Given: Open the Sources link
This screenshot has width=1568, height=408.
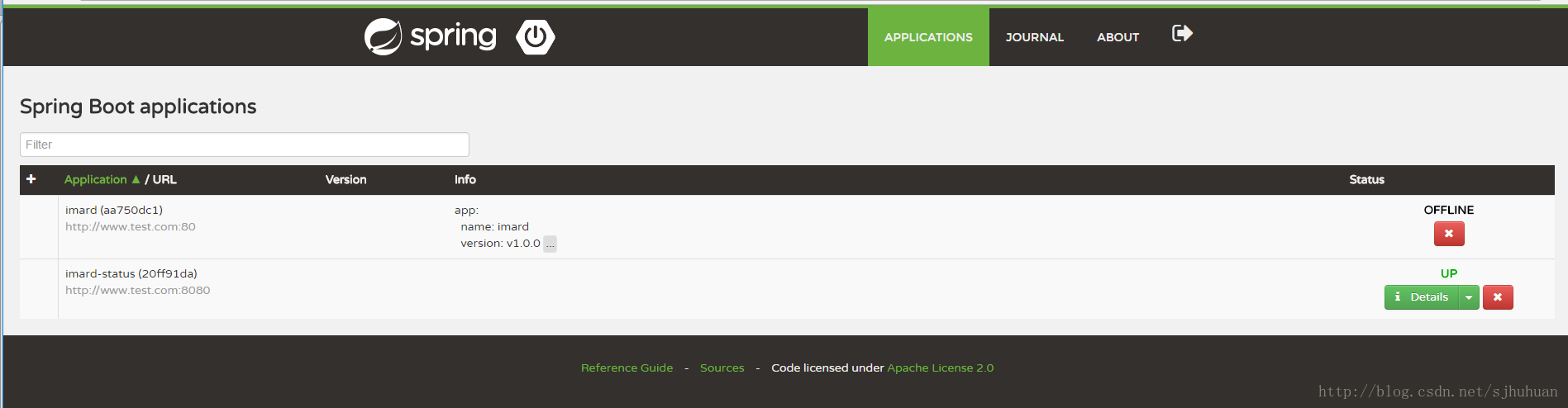Looking at the screenshot, I should 722,368.
